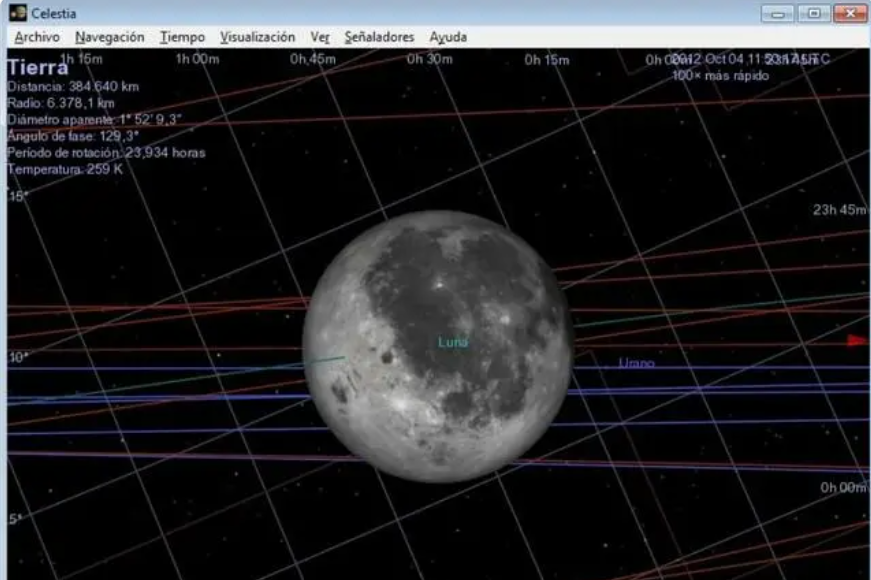Viewport: 871px width, 580px height.
Task: Click the "100× más rápido" time rate text
Action: click(720, 76)
